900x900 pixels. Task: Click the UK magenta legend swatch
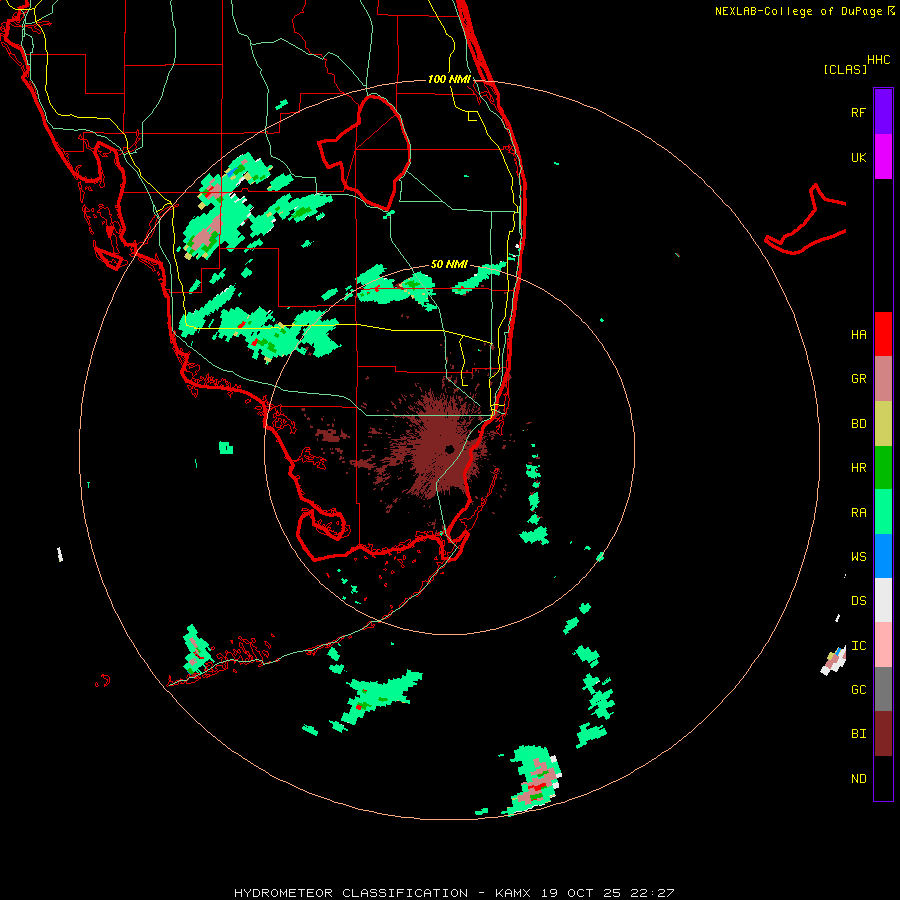coord(883,157)
